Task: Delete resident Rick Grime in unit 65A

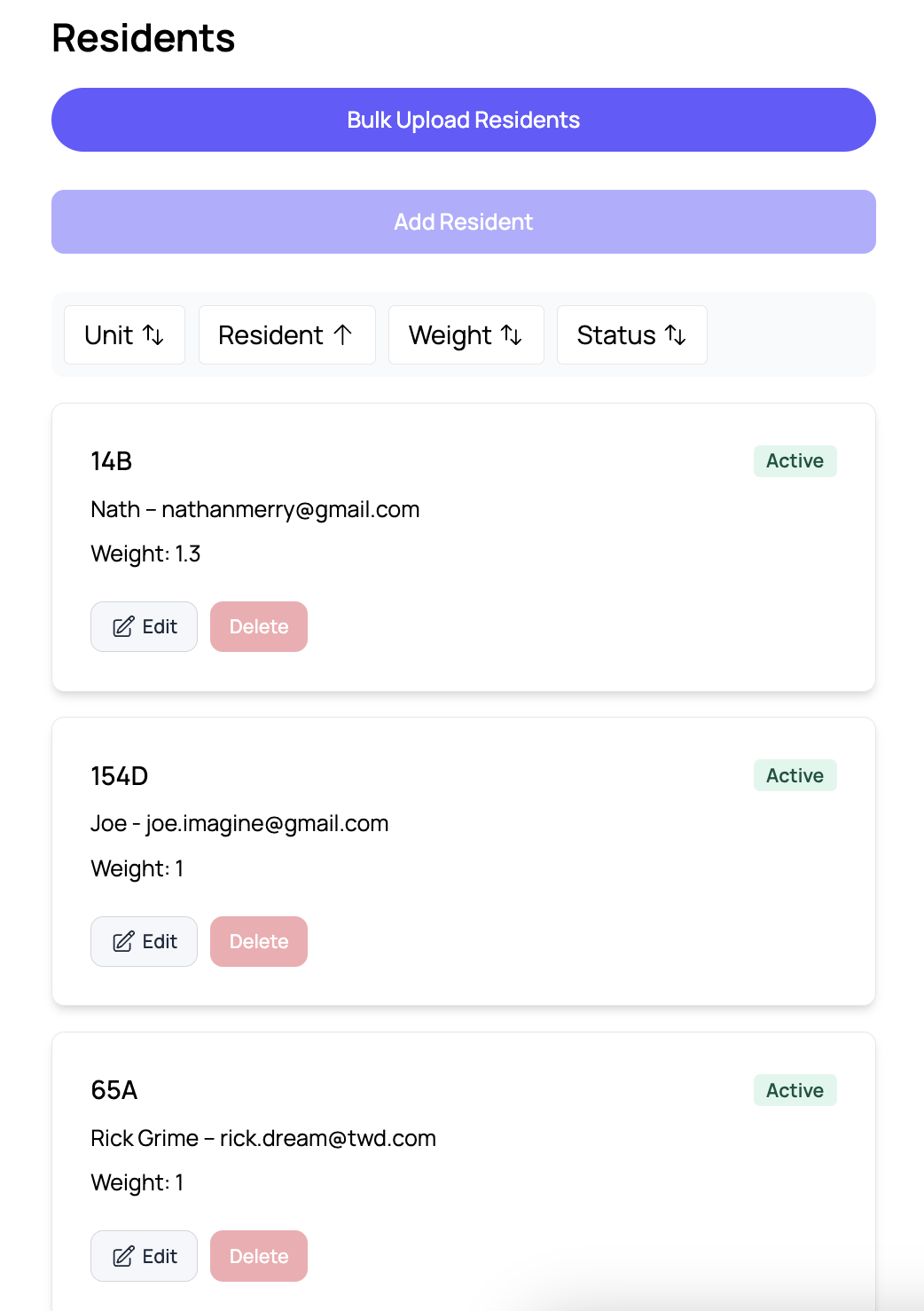Action: [259, 1256]
